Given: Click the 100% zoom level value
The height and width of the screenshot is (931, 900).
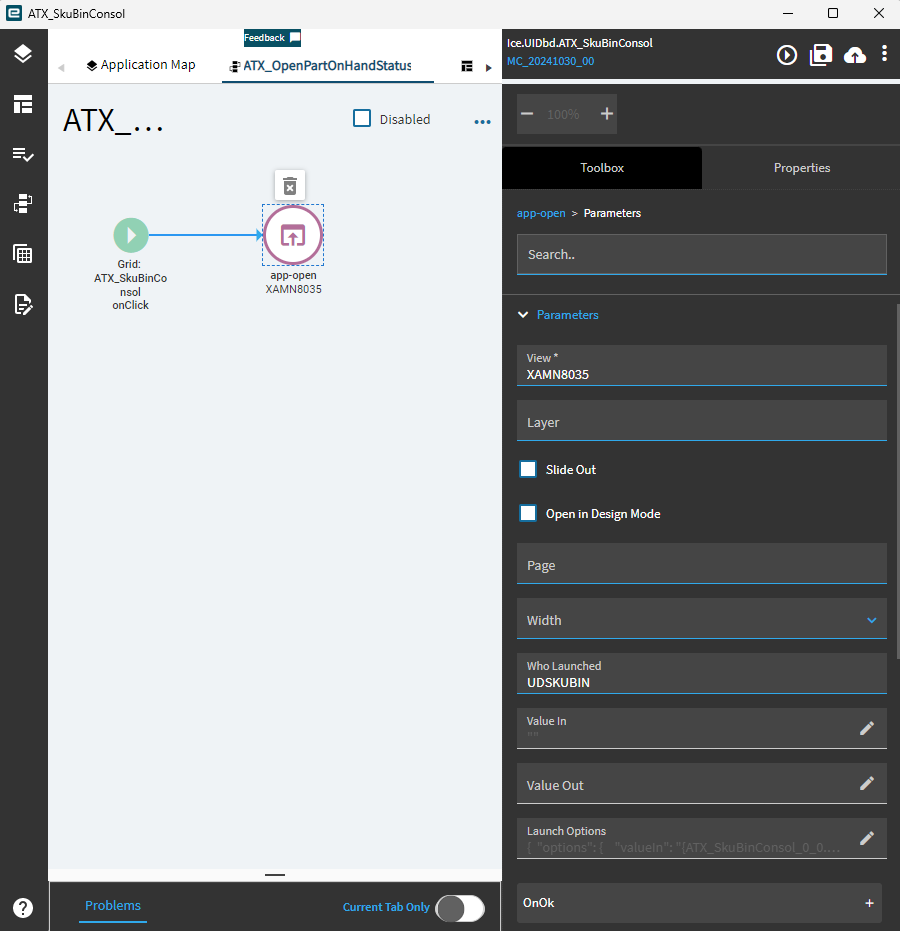Looking at the screenshot, I should click(x=563, y=114).
